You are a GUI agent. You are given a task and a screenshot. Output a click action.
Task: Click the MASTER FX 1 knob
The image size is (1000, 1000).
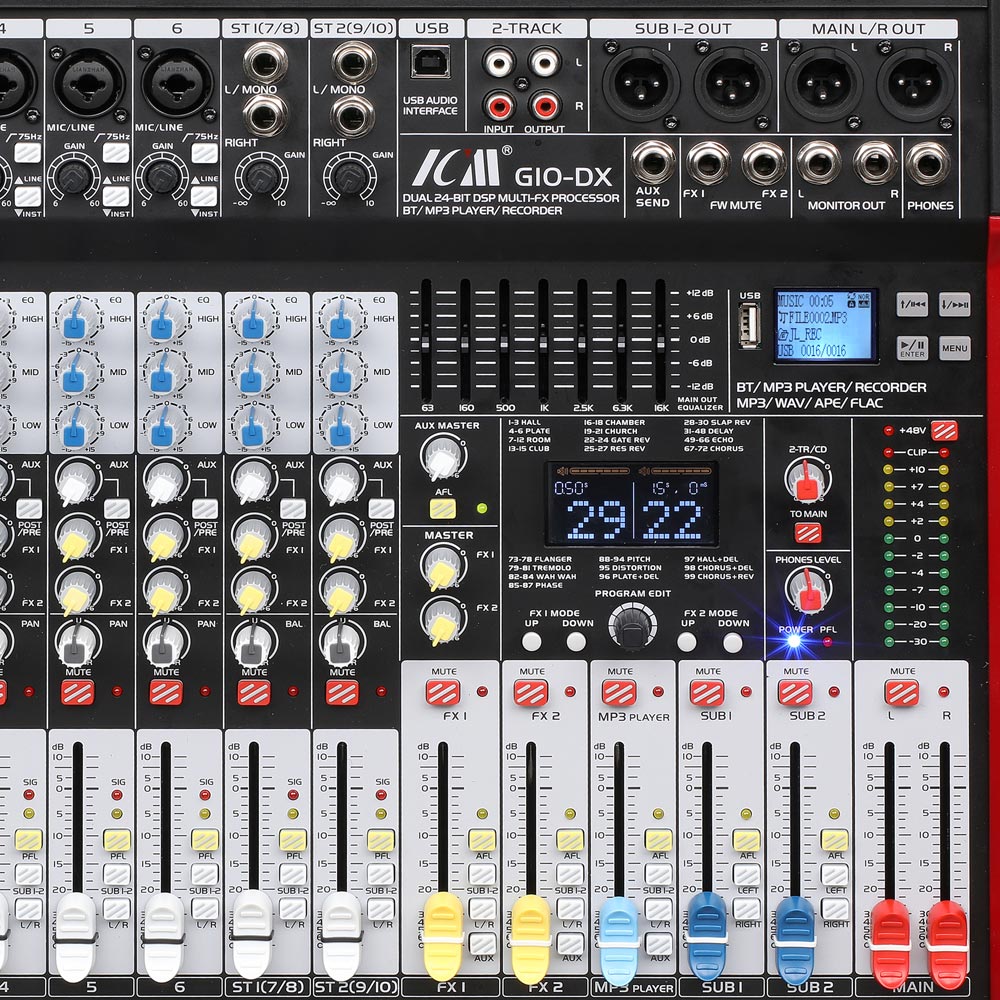click(x=443, y=567)
